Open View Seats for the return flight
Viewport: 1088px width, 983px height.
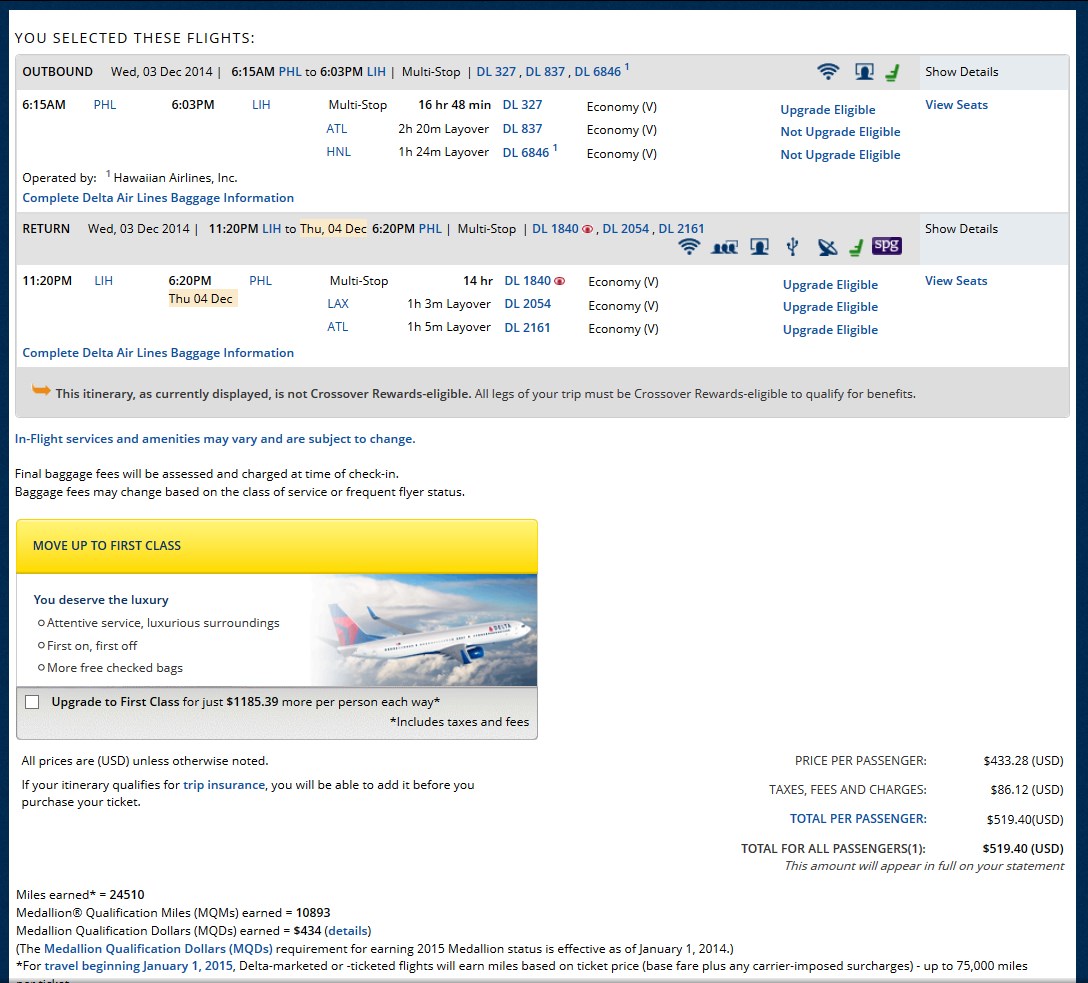pyautogui.click(x=956, y=281)
